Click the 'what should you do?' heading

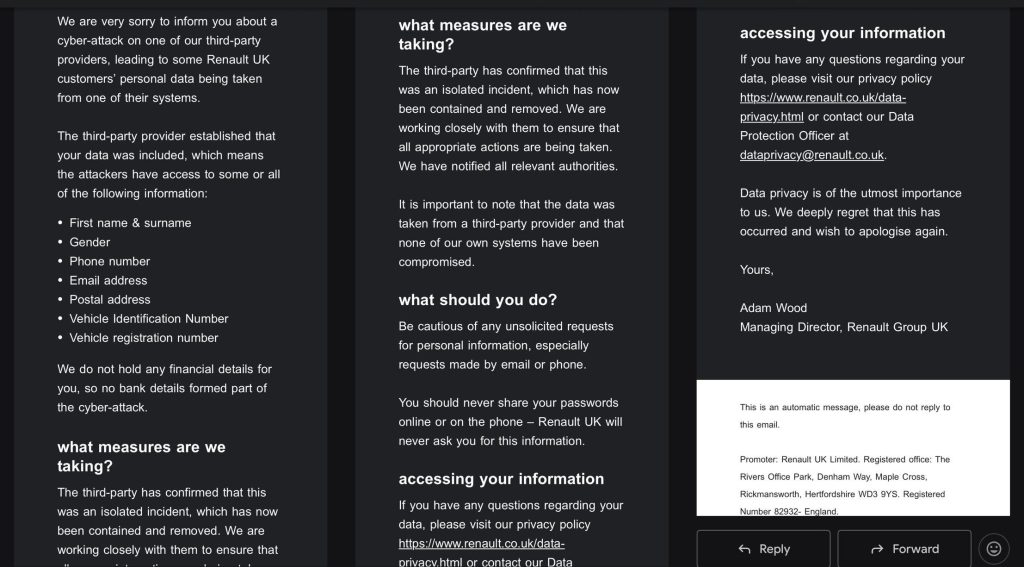click(x=477, y=300)
